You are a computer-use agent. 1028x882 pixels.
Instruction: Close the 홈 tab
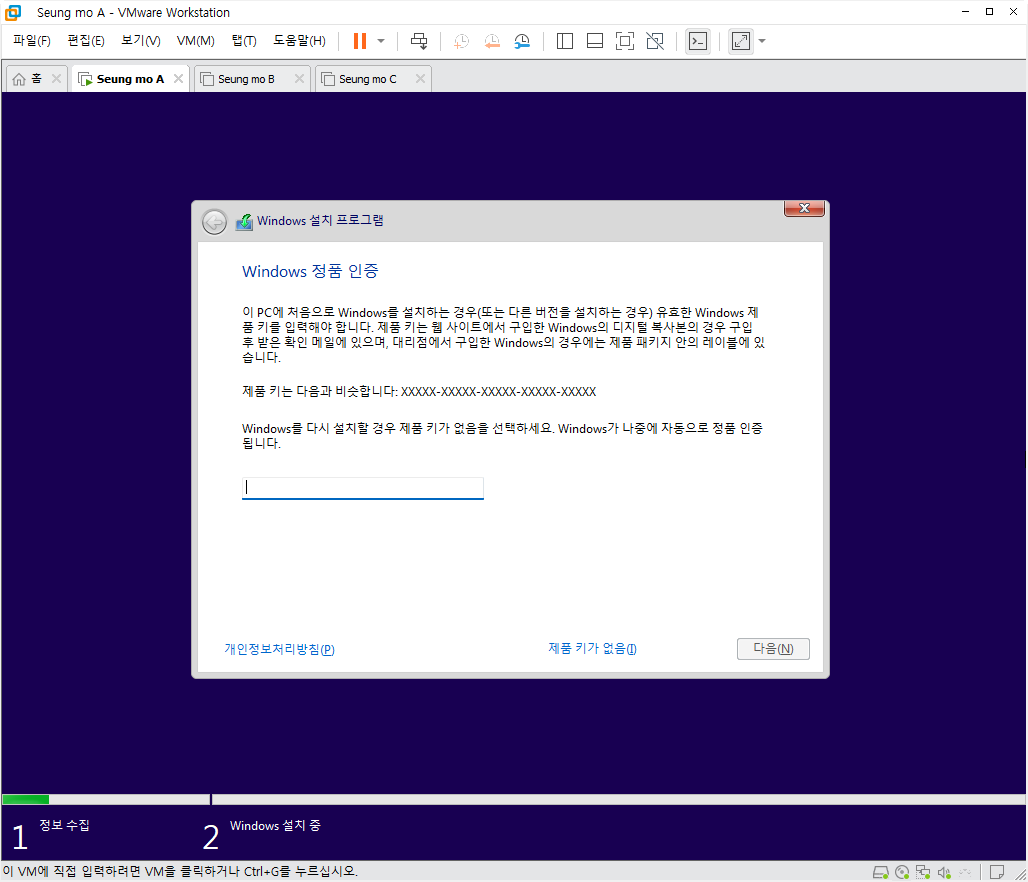(56, 79)
